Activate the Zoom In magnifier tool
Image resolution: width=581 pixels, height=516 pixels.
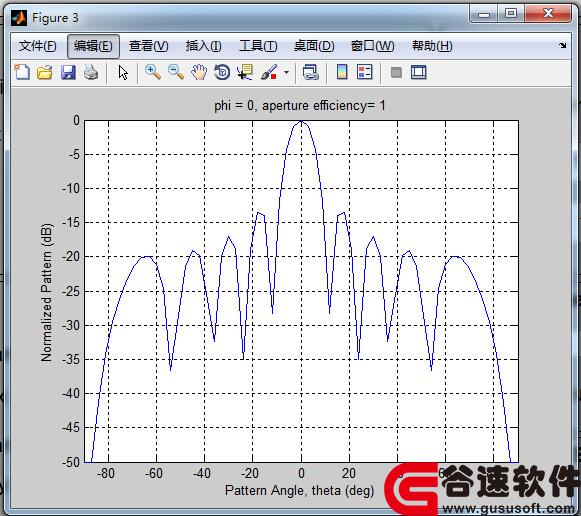pyautogui.click(x=153, y=72)
